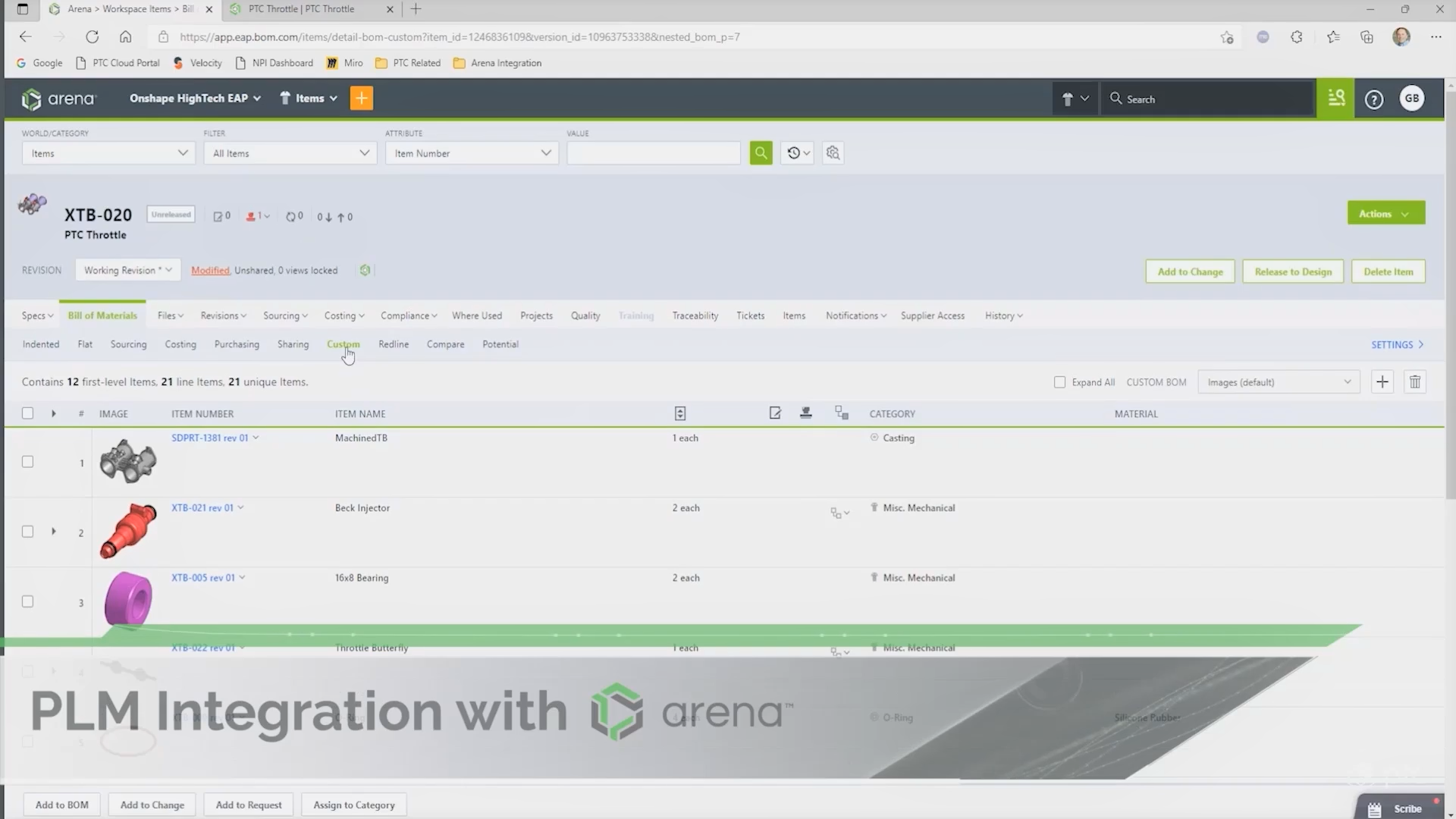Click the Modified status link
1456x819 pixels.
210,270
